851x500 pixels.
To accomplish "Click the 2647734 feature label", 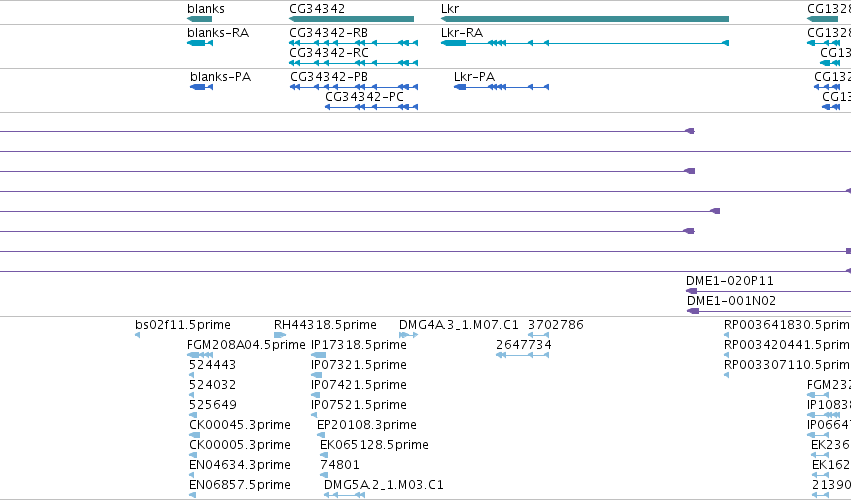I will (524, 345).
